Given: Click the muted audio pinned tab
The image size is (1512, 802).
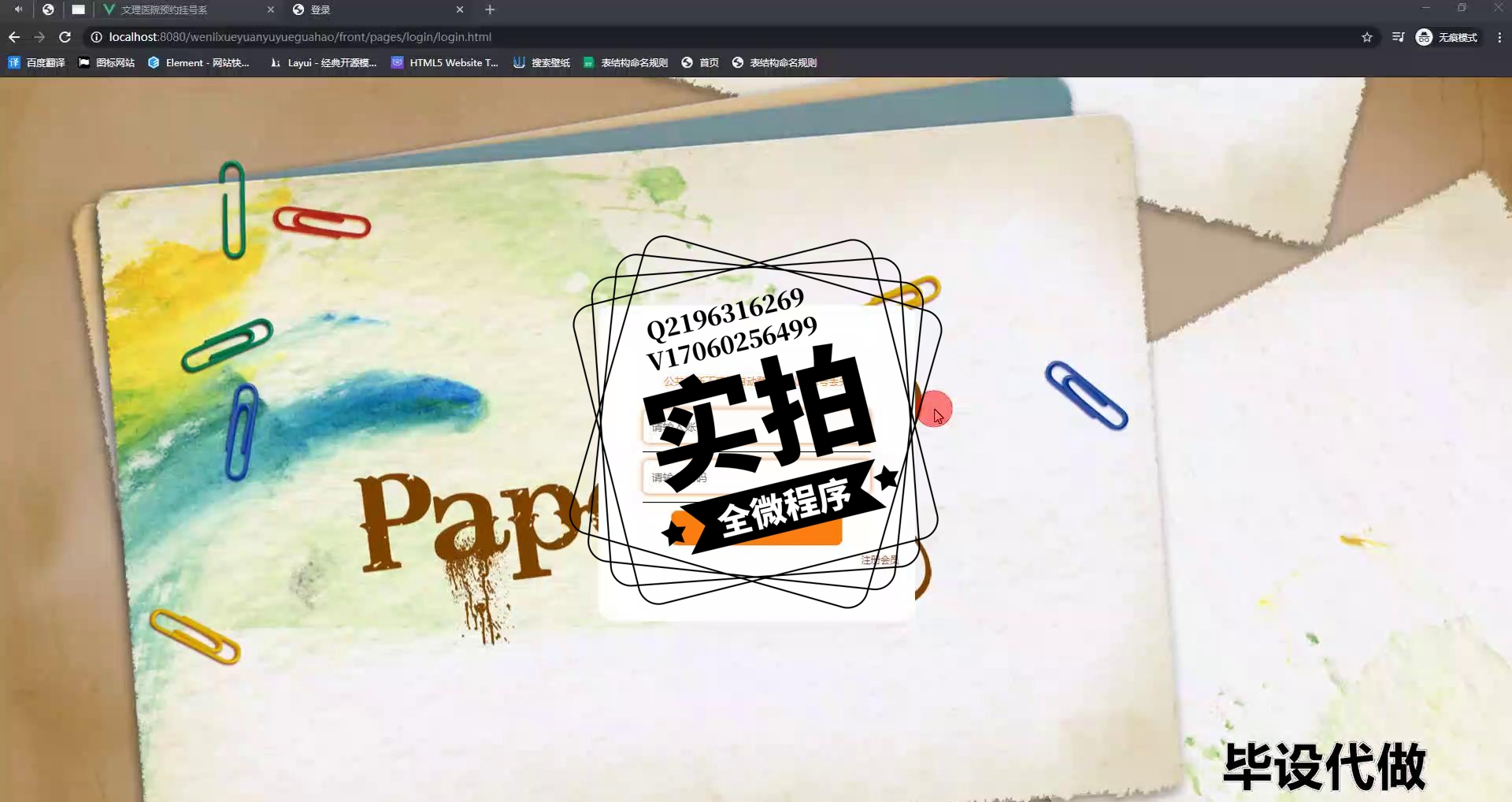Looking at the screenshot, I should [x=17, y=9].
